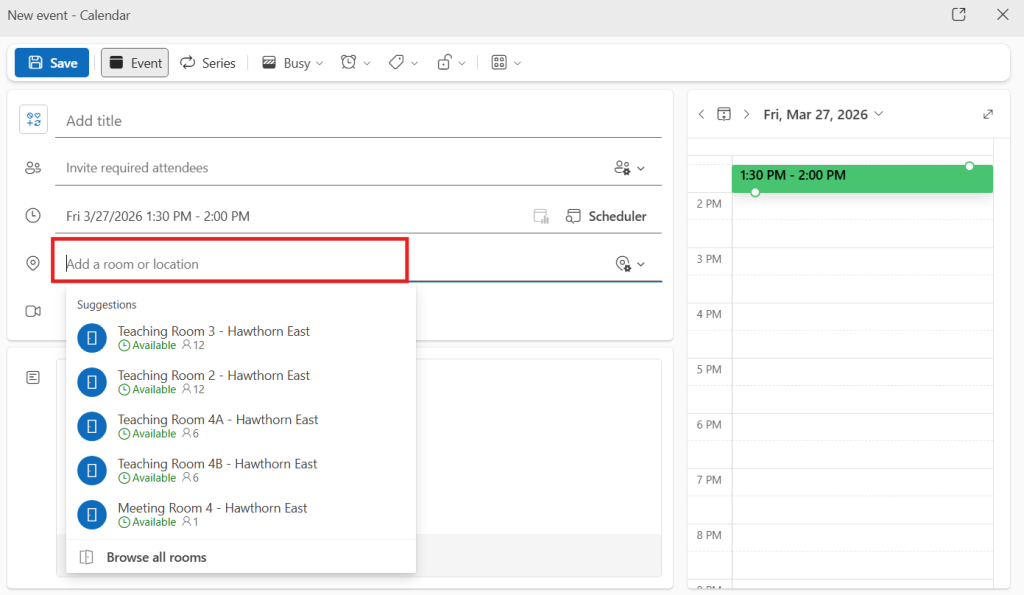Open location settings dropdown at right

(630, 264)
